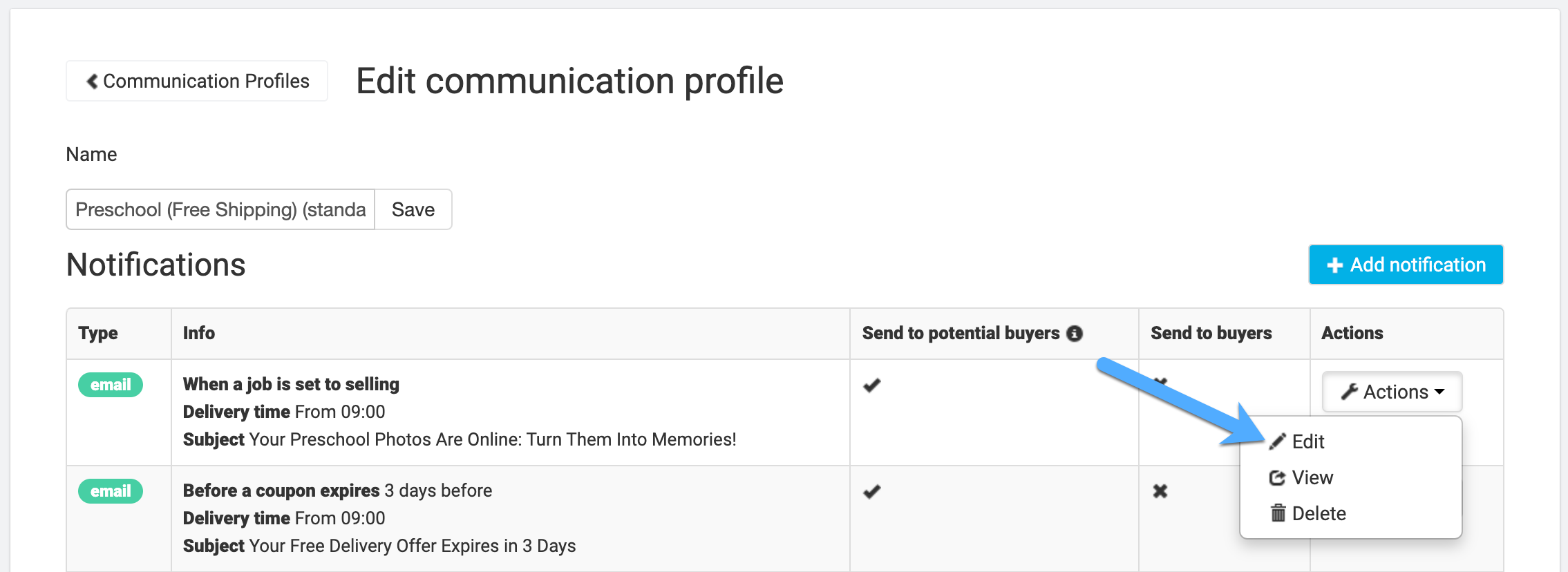Viewport: 1568px width, 572px height.
Task: Click the profile Name input field
Action: 220,209
